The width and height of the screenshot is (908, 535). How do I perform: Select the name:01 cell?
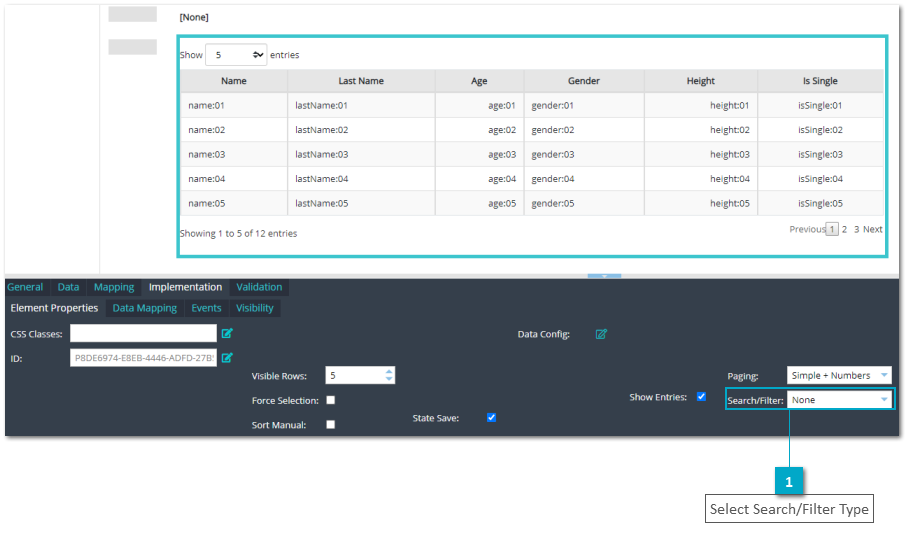[x=234, y=105]
